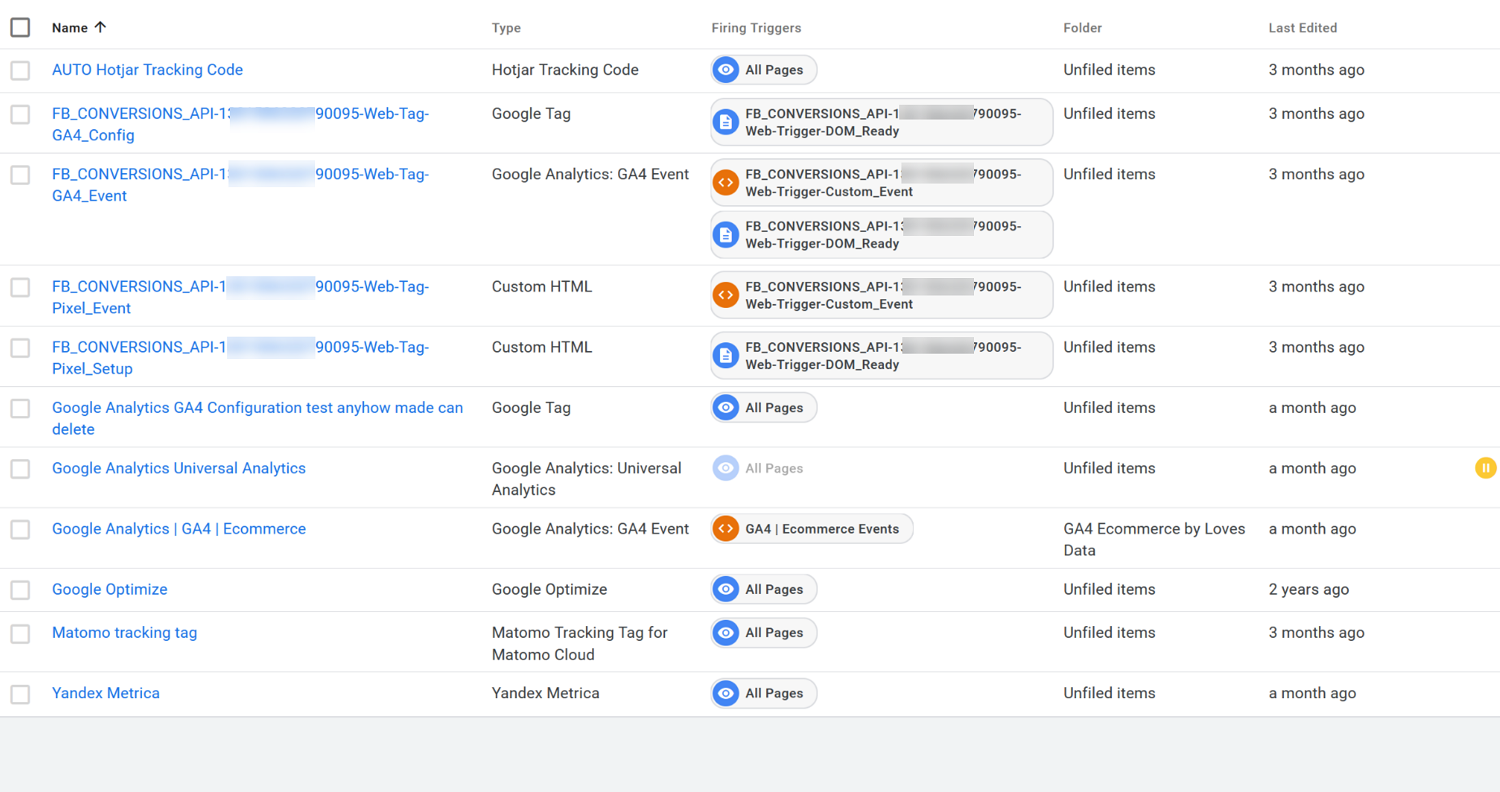Check the Yandex Metrica row checkbox
The width and height of the screenshot is (1500, 792).
click(20, 693)
